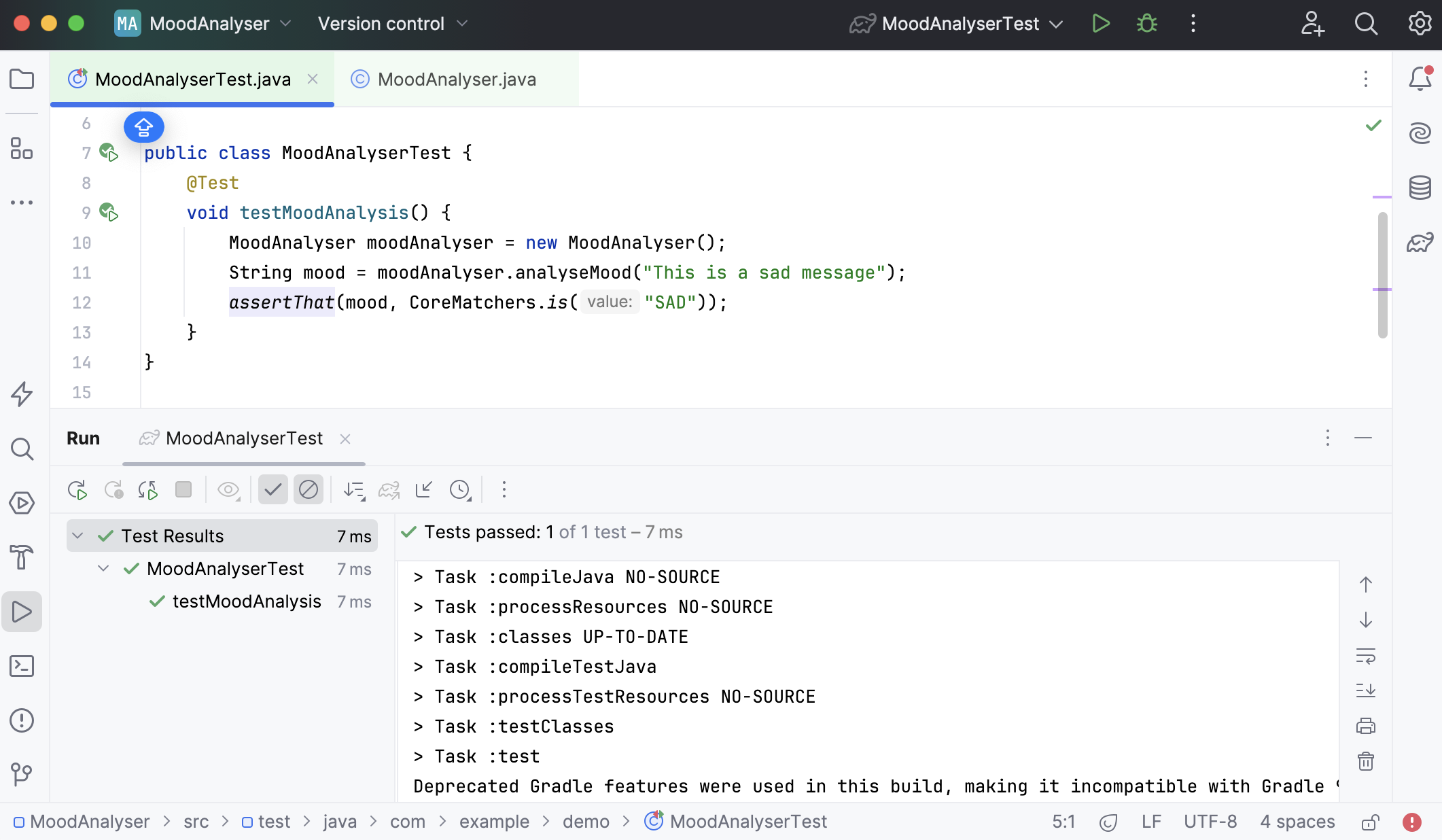
Task: Open the IDE Settings gear icon
Action: (x=1419, y=22)
